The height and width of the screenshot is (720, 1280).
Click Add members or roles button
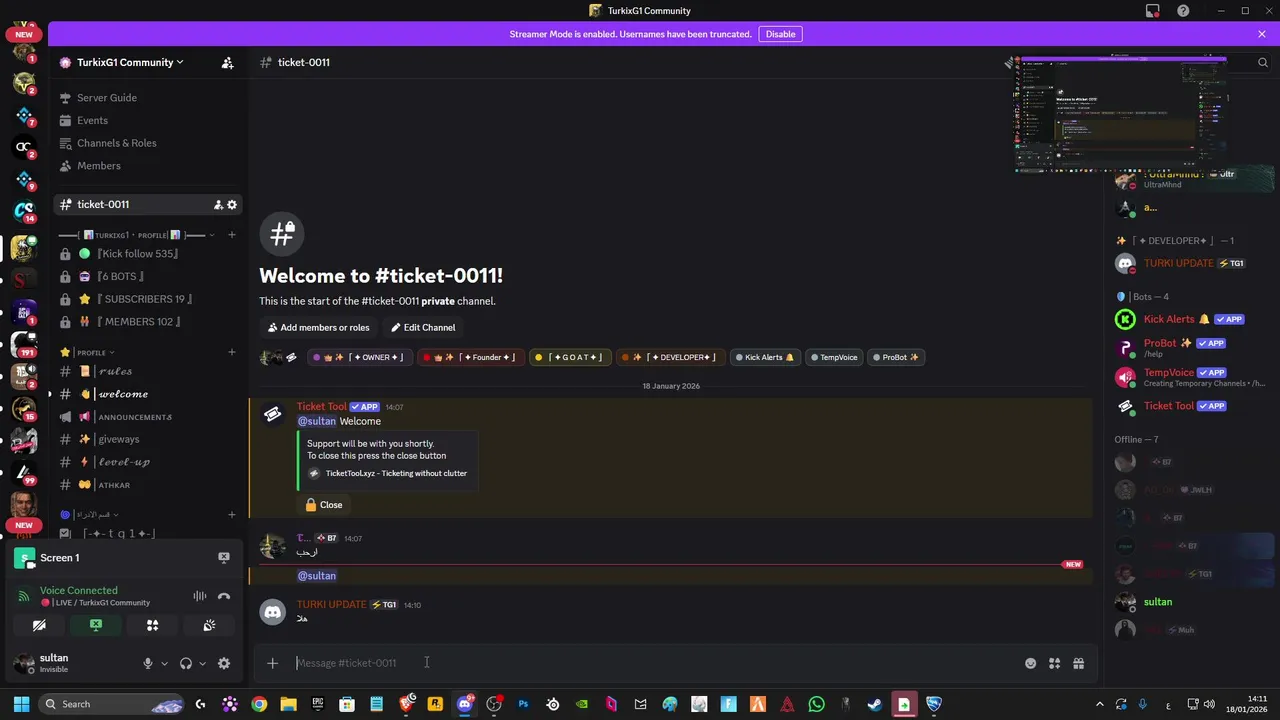318,327
